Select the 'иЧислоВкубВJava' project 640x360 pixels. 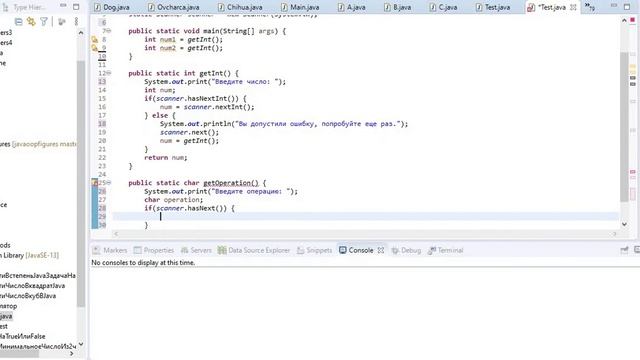click(x=28, y=296)
